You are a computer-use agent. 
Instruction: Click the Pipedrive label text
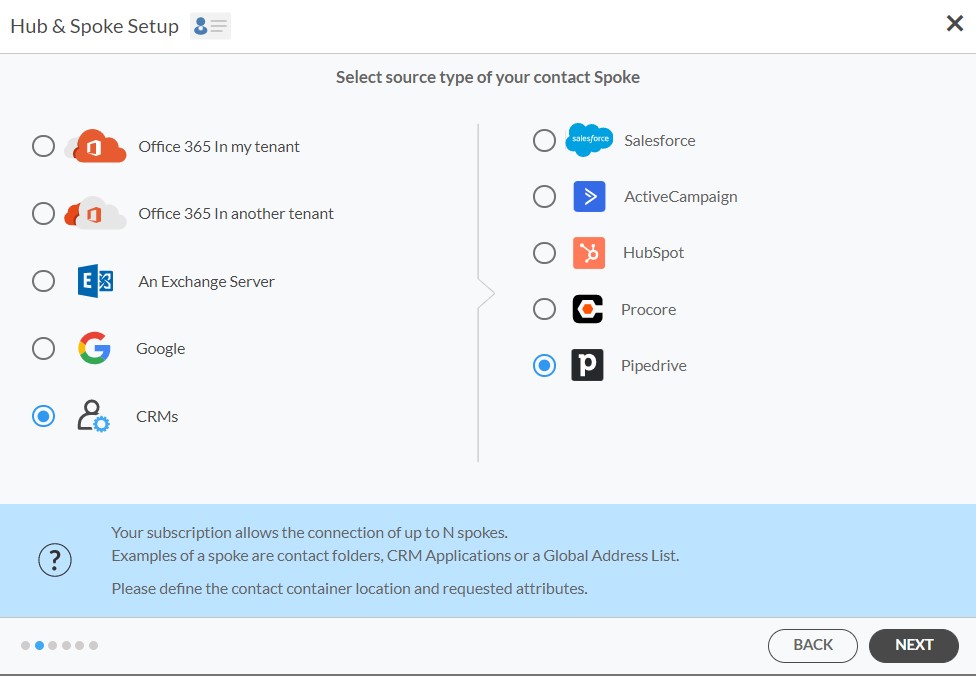pyautogui.click(x=654, y=365)
